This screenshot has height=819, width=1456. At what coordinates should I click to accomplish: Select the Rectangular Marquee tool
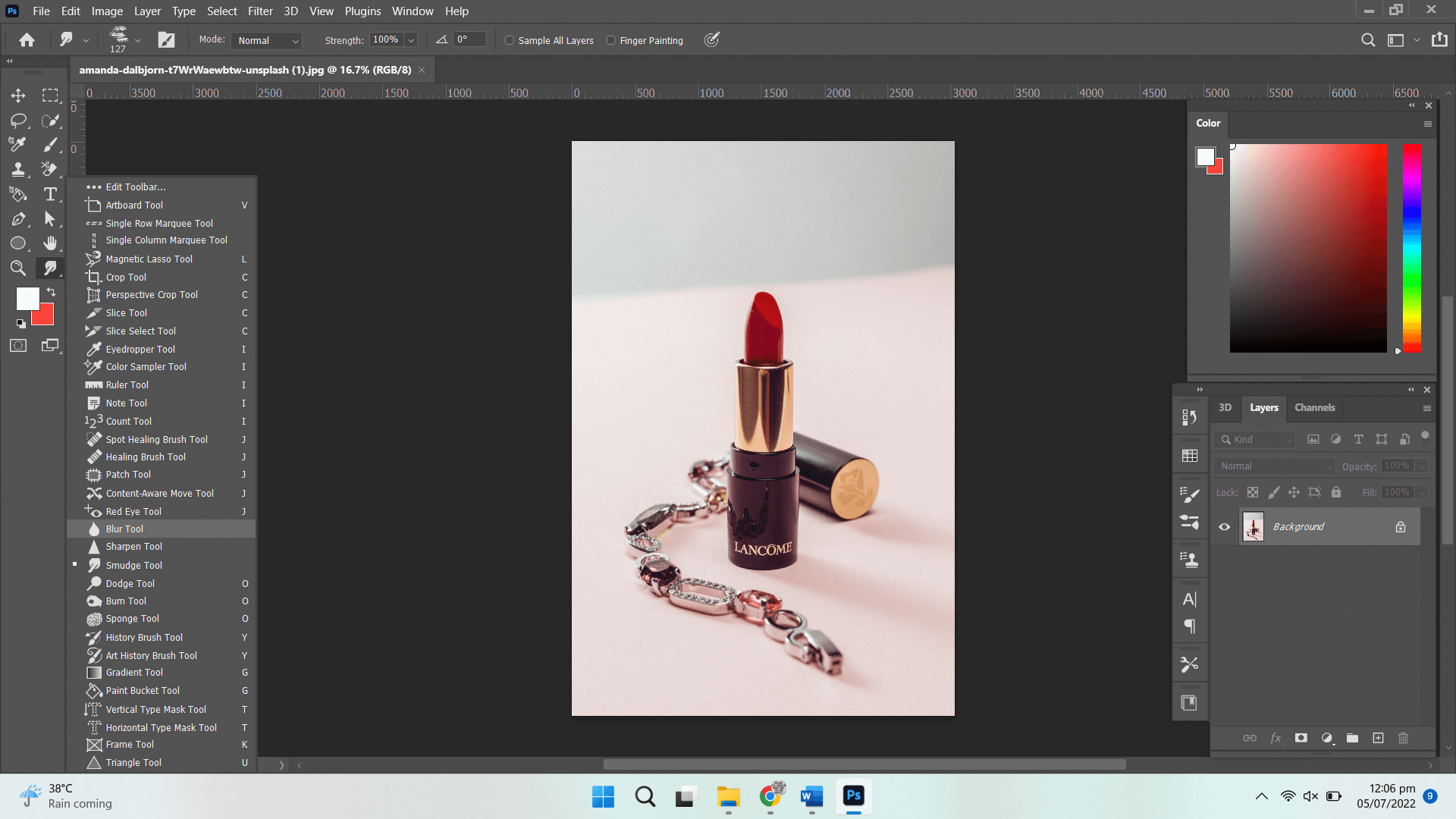pos(50,96)
